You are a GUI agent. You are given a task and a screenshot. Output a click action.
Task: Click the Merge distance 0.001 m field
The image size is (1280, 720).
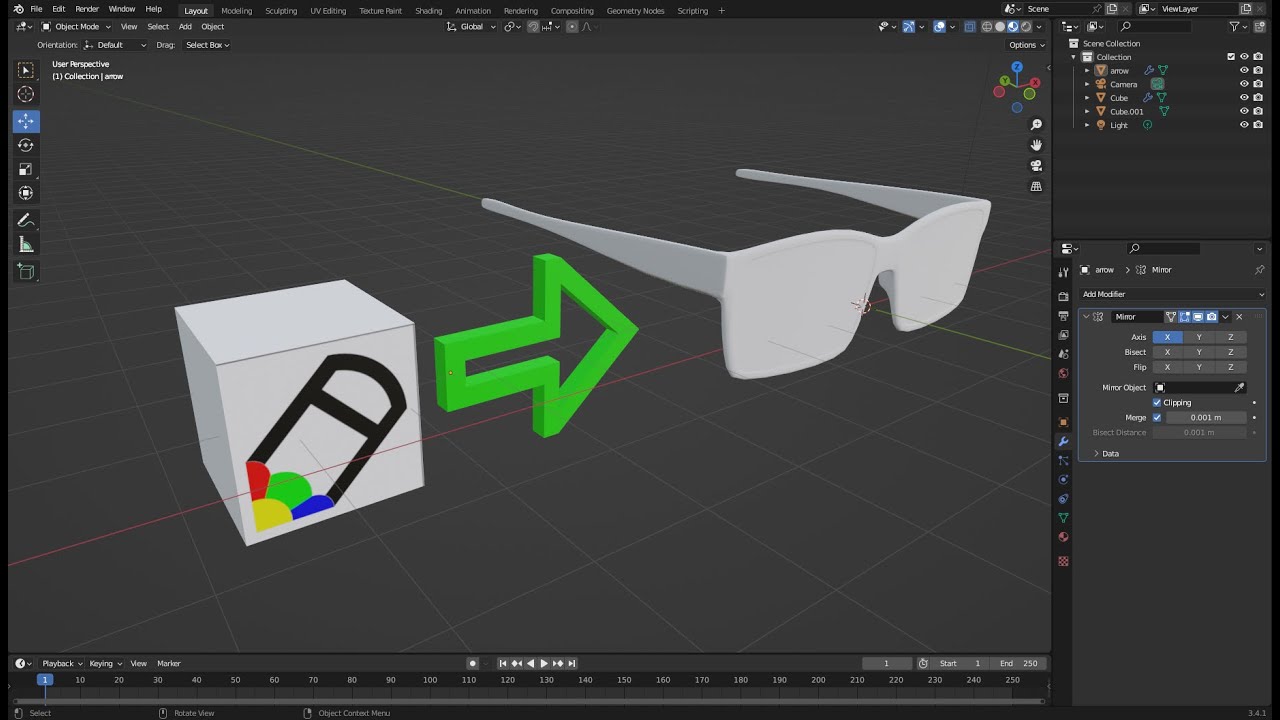click(x=1206, y=418)
